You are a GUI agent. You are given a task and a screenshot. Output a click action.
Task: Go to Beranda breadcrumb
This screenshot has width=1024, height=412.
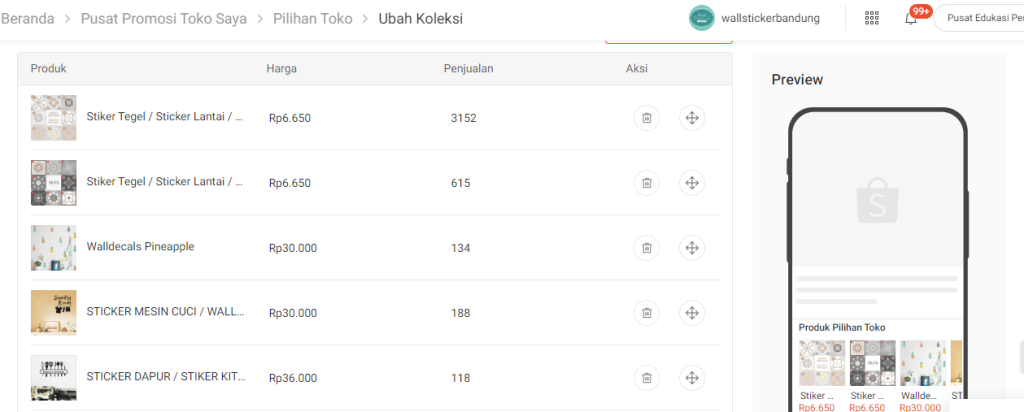tap(27, 18)
